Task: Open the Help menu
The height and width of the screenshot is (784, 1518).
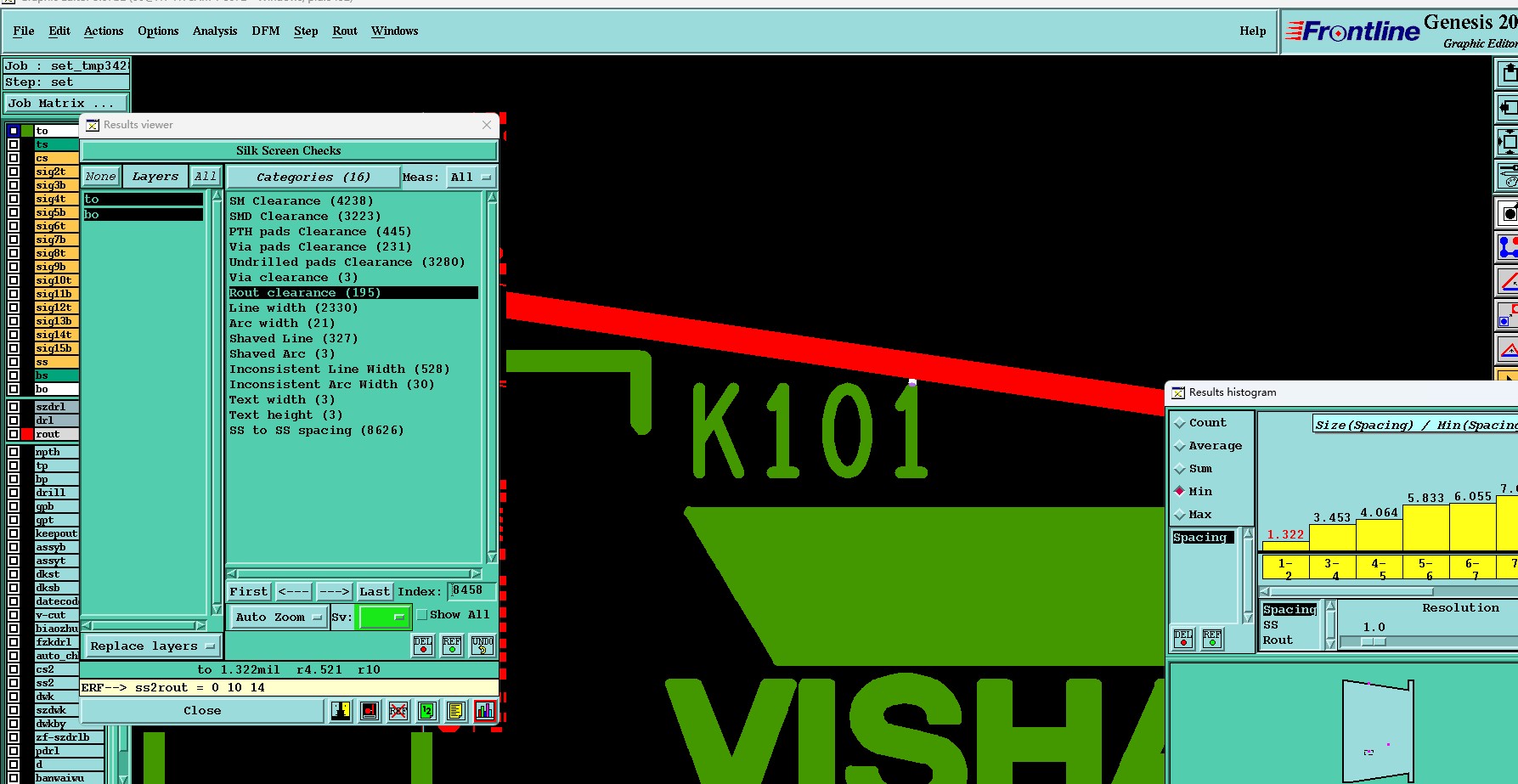Action: tap(1253, 31)
